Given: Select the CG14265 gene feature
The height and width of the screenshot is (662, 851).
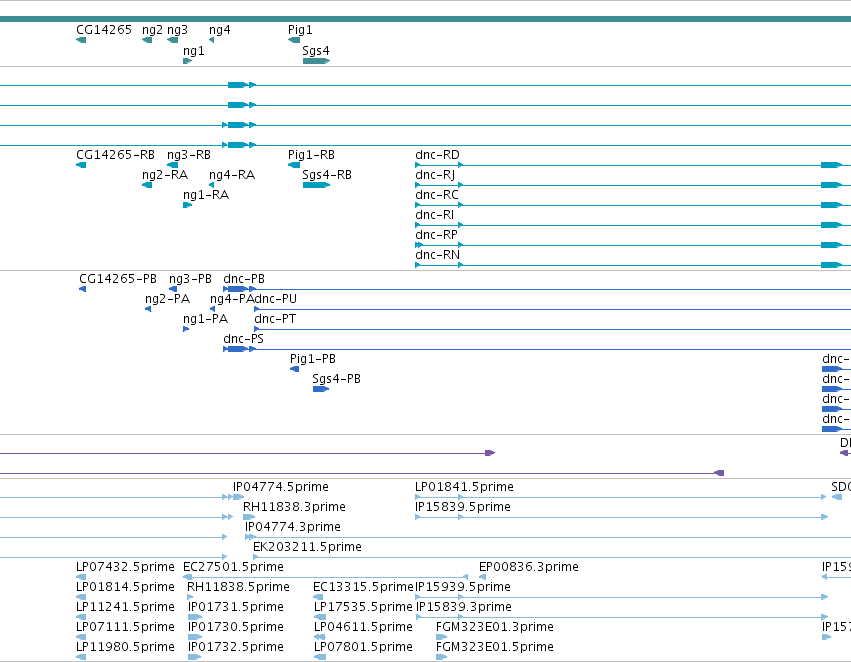Looking at the screenshot, I should pyautogui.click(x=81, y=40).
